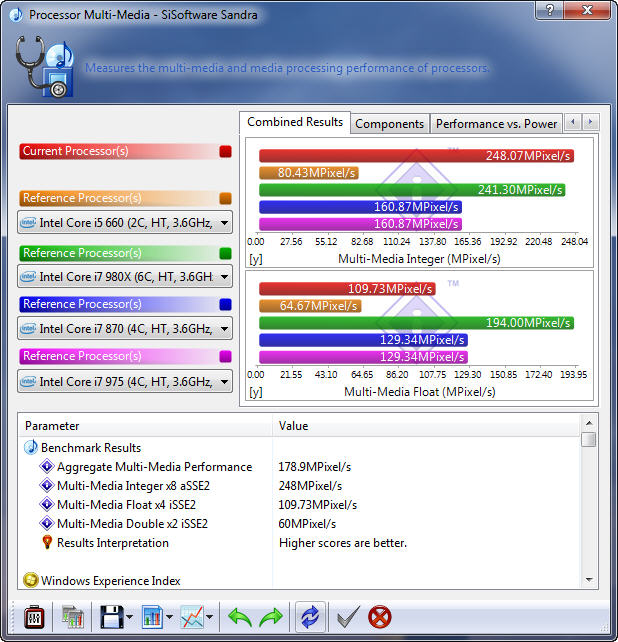Click the blue reference processor color square
618x642 pixels.
[x=225, y=305]
